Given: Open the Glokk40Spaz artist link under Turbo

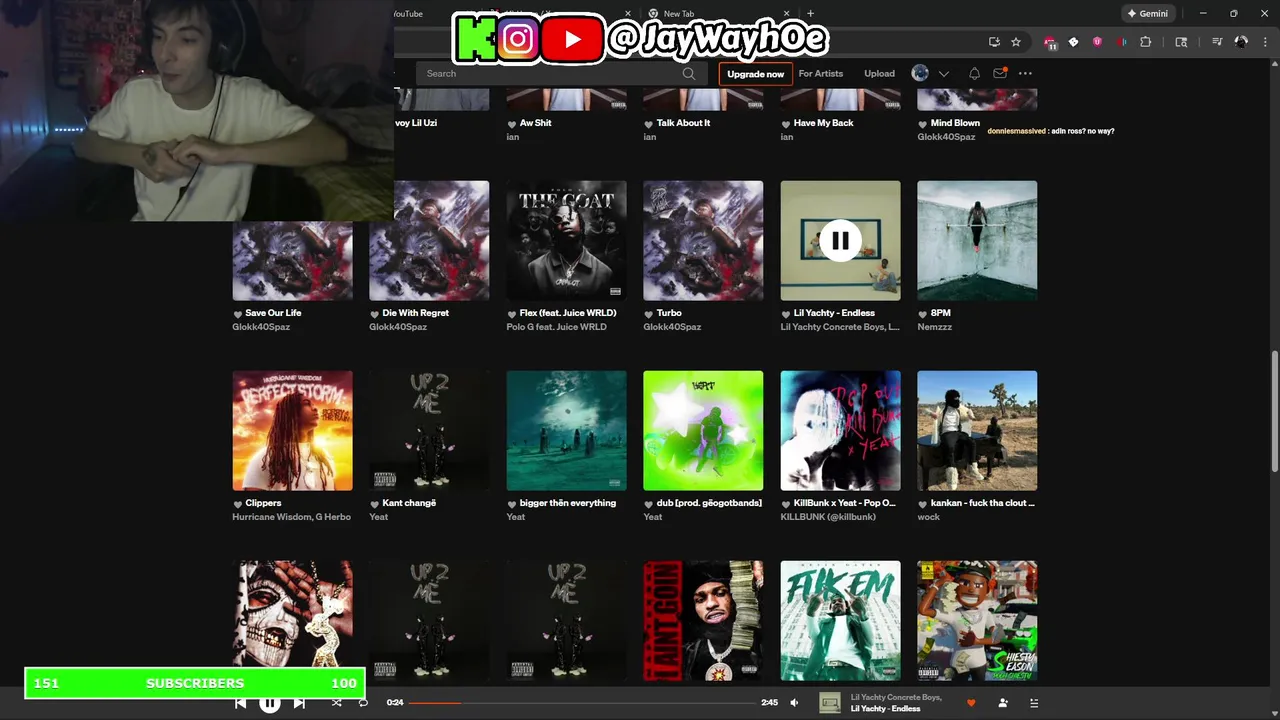Looking at the screenshot, I should 672,327.
